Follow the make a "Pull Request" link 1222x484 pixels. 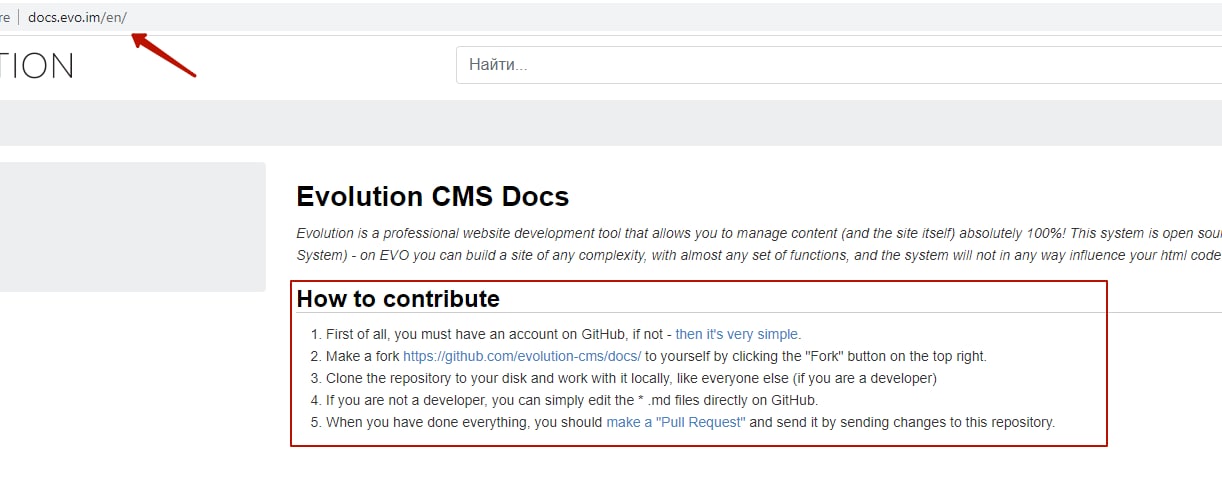[x=676, y=422]
